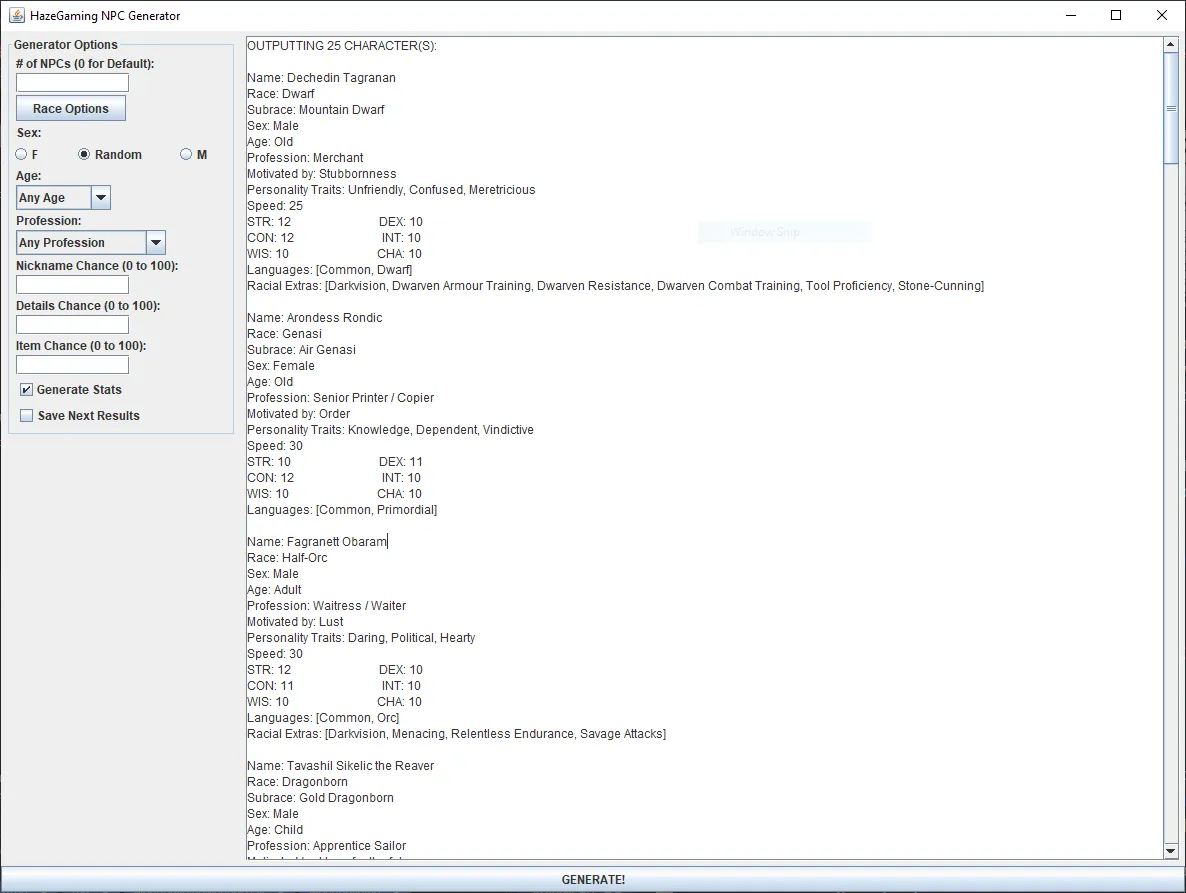Click 'Subrace: Gold Dragonborn' line
Screen dimensions: 1186x893
coord(321,798)
